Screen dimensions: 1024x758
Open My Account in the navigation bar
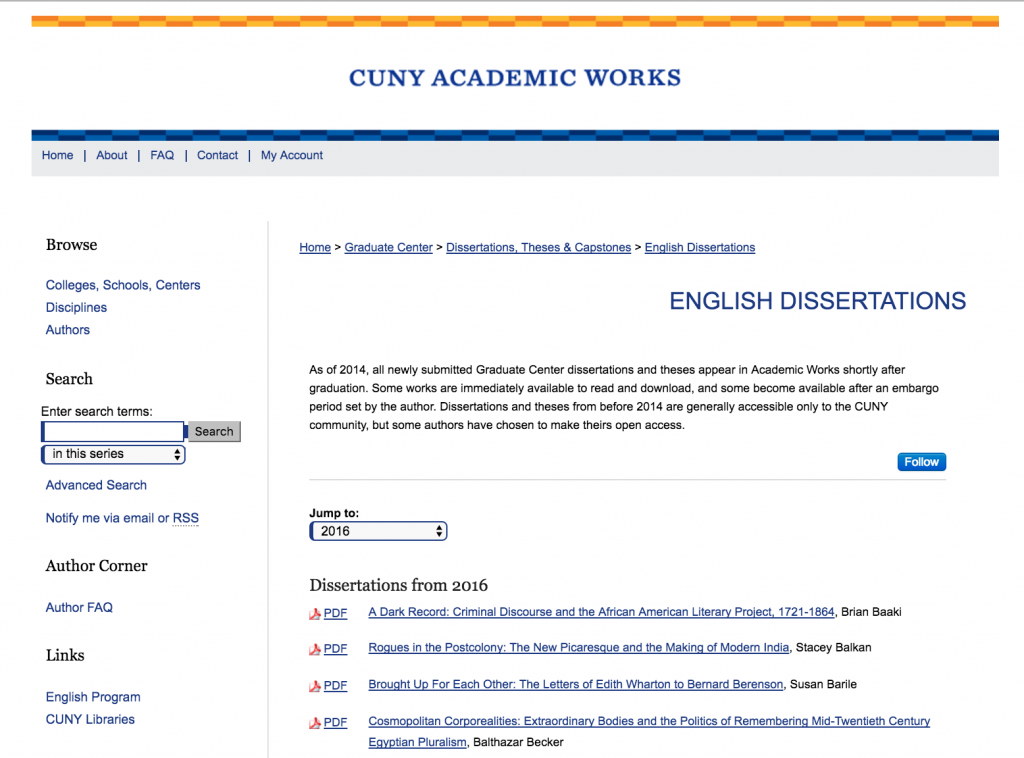point(292,155)
